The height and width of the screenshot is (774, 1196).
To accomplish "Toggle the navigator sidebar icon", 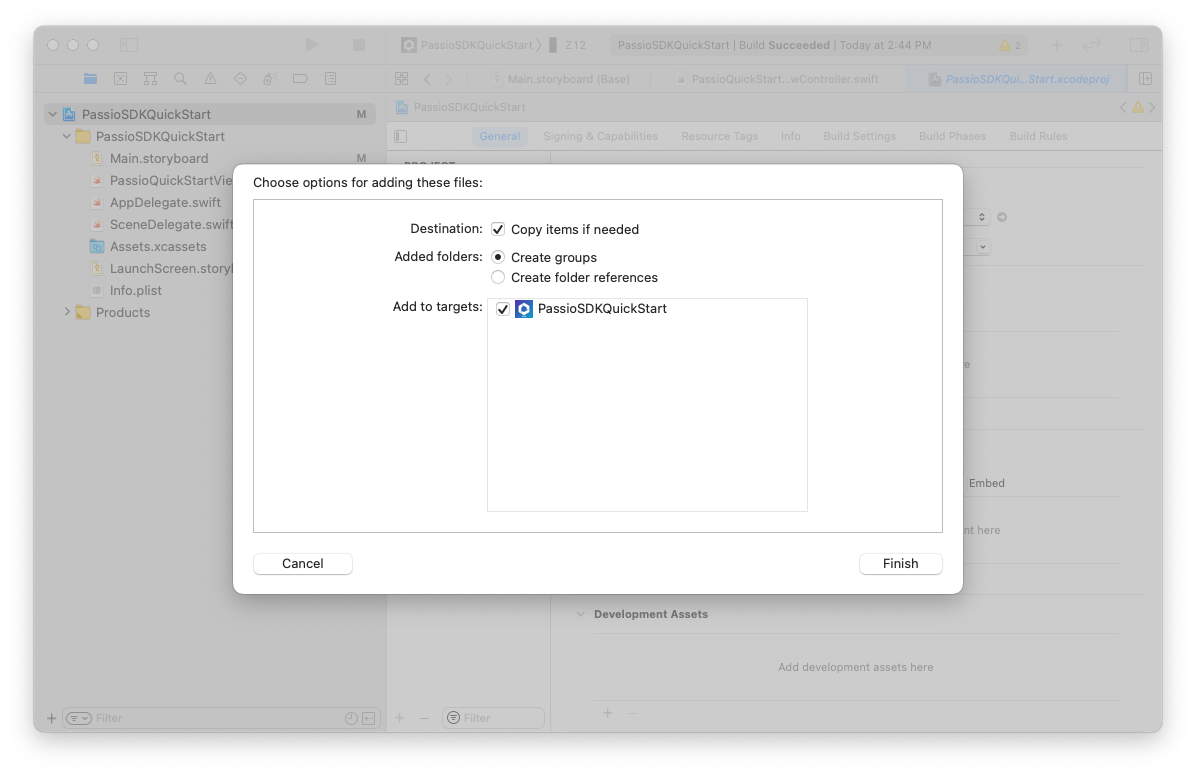I will tap(129, 45).
